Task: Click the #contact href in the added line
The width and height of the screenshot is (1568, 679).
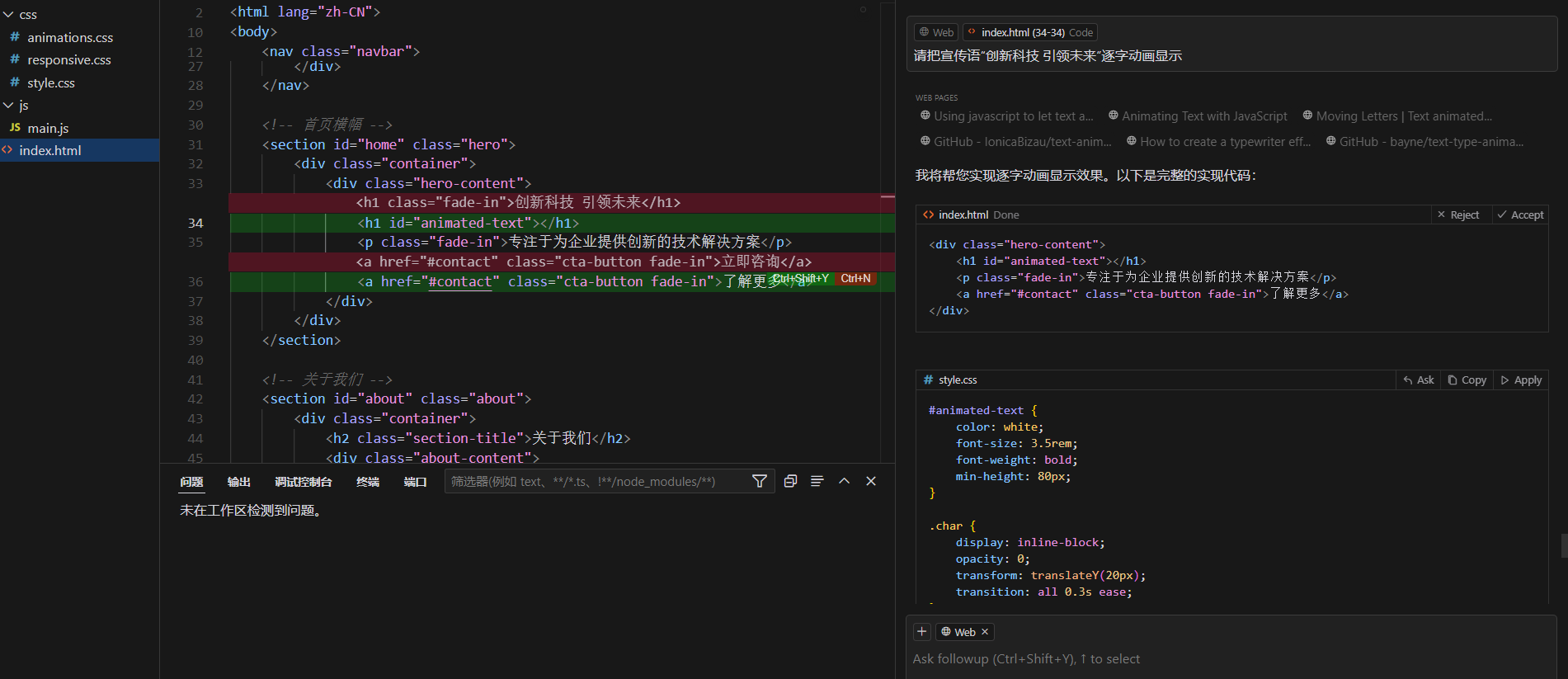Action: [459, 281]
